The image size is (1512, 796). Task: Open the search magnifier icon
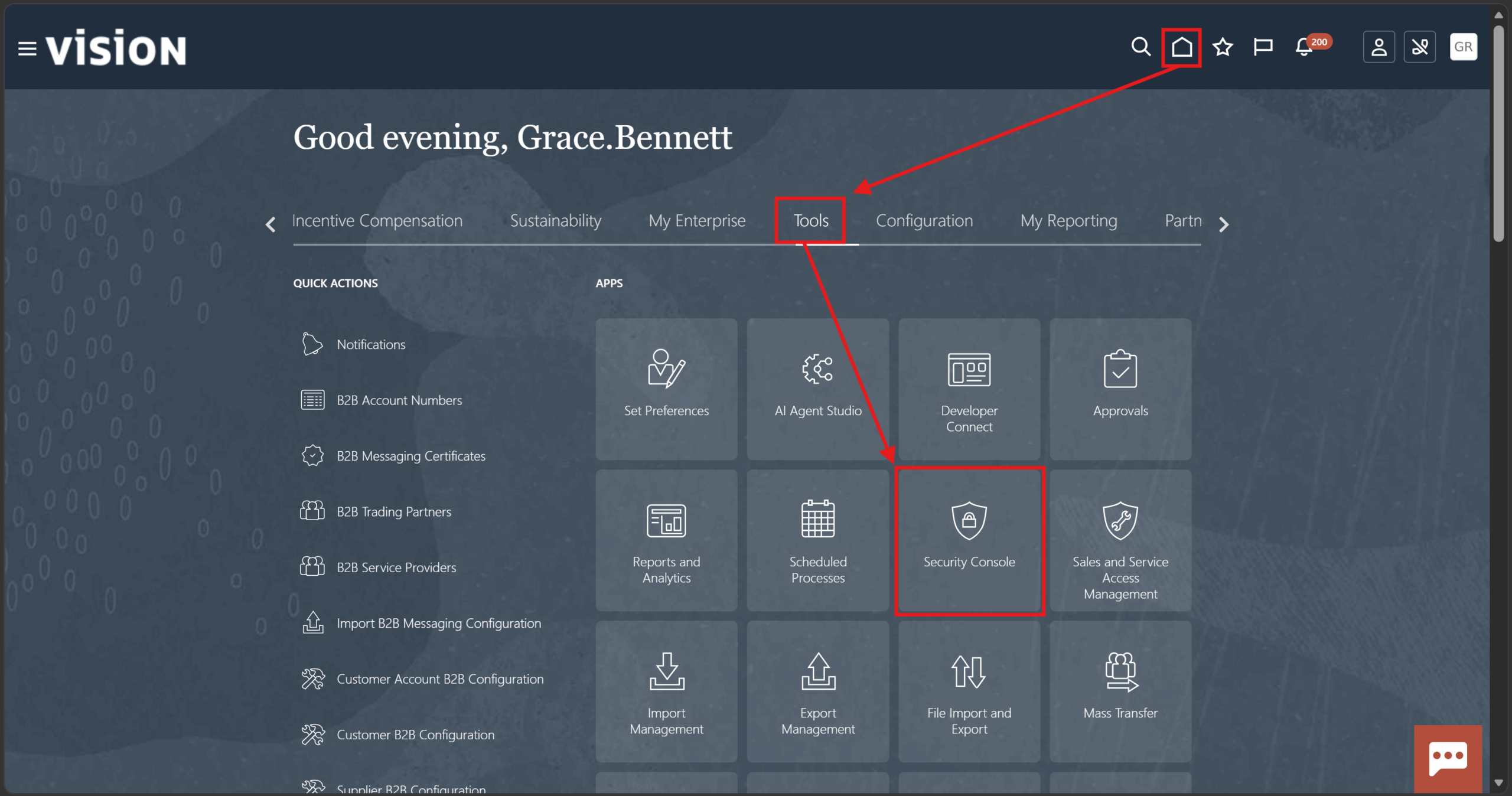[1140, 47]
